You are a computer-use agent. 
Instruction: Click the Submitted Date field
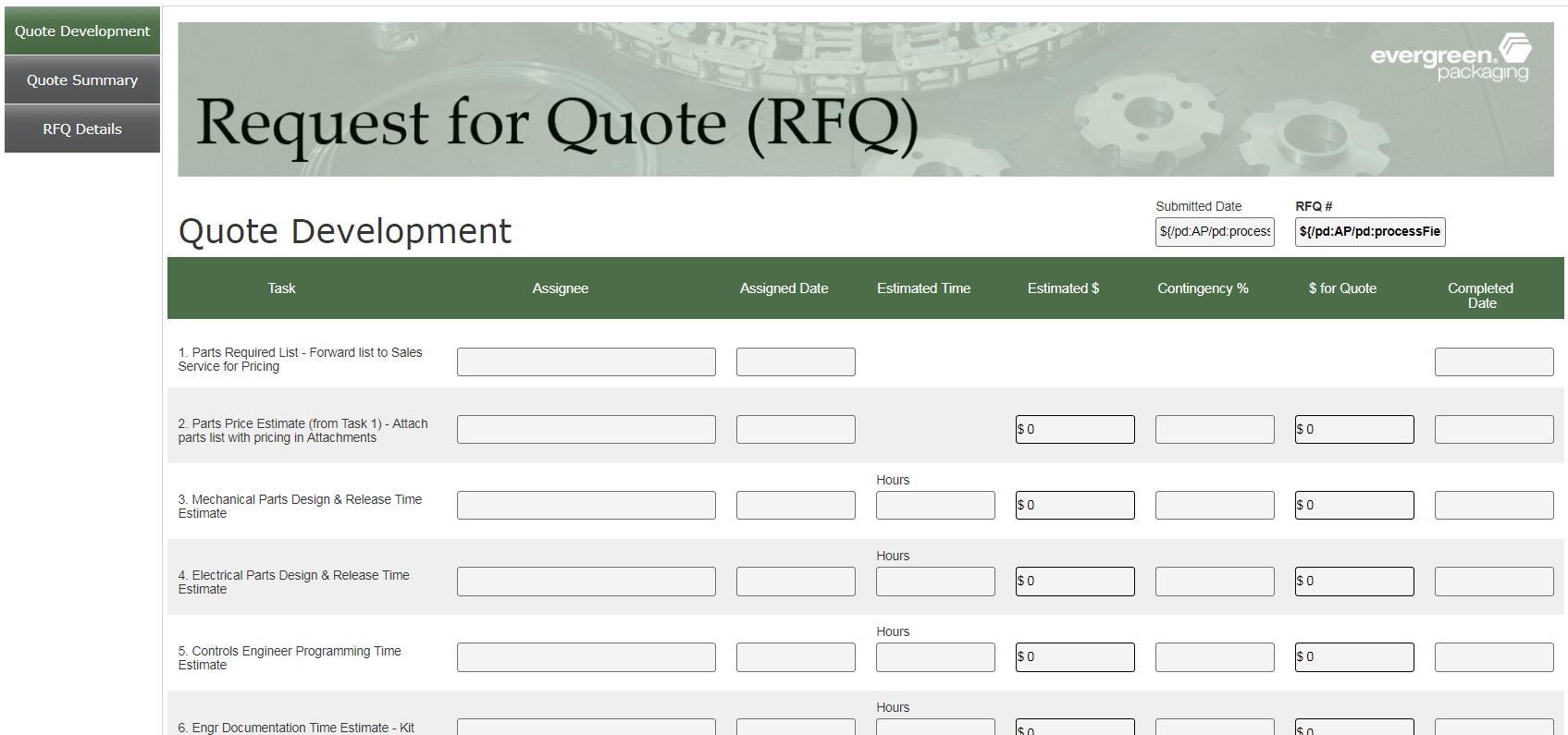[1215, 232]
